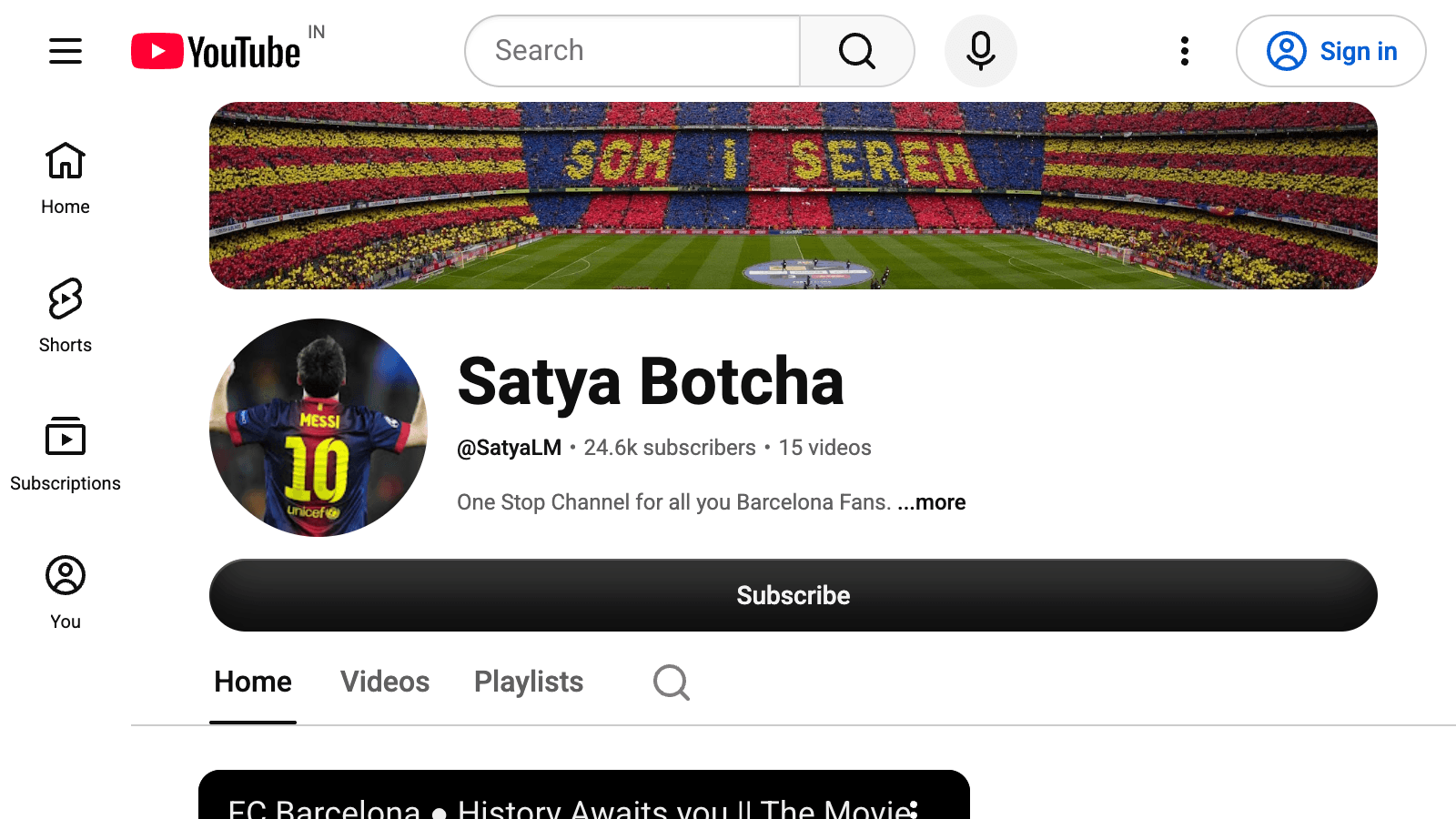Focus the Search input field
Viewport: 1456px width, 819px height.
pyautogui.click(x=632, y=51)
